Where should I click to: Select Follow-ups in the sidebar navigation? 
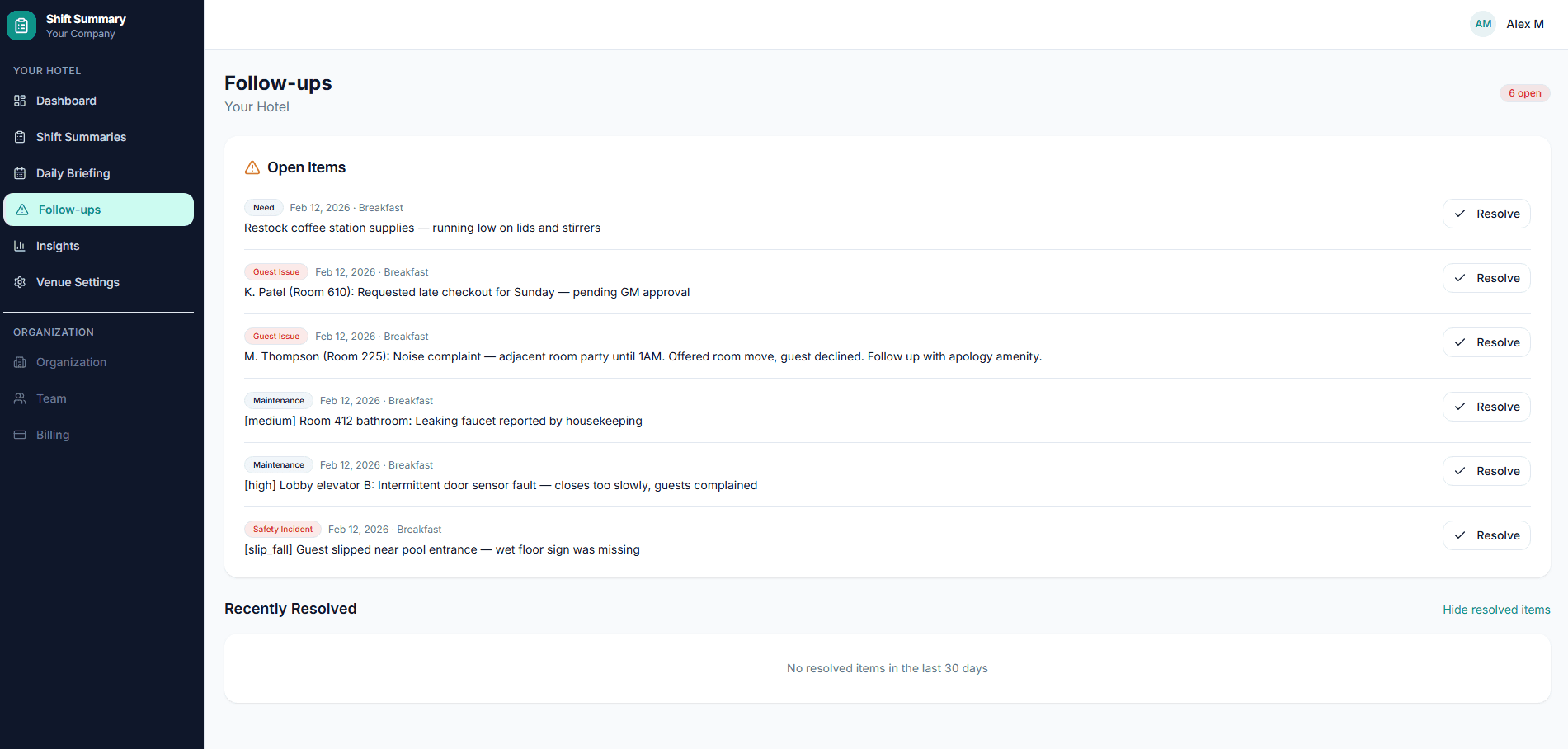click(68, 210)
